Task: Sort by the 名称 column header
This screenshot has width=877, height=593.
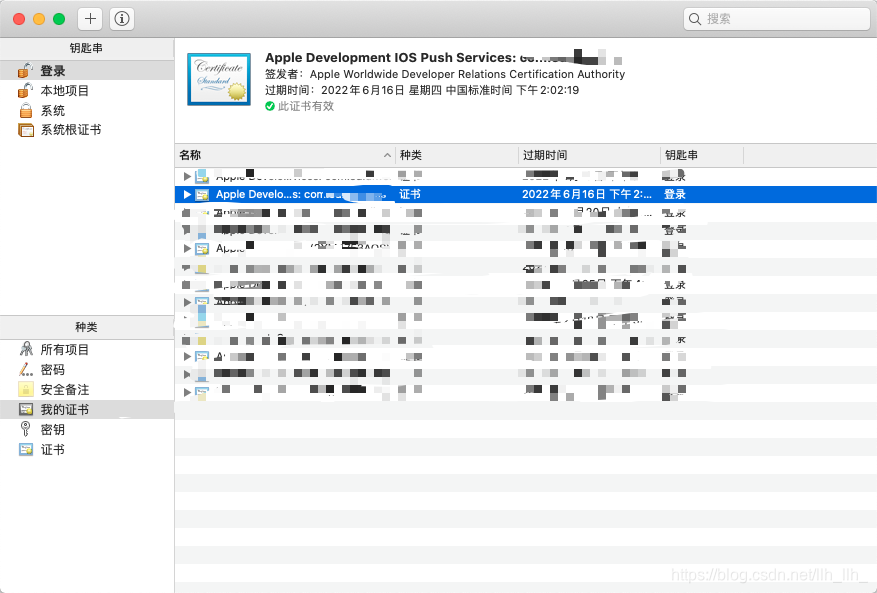Action: click(x=285, y=155)
